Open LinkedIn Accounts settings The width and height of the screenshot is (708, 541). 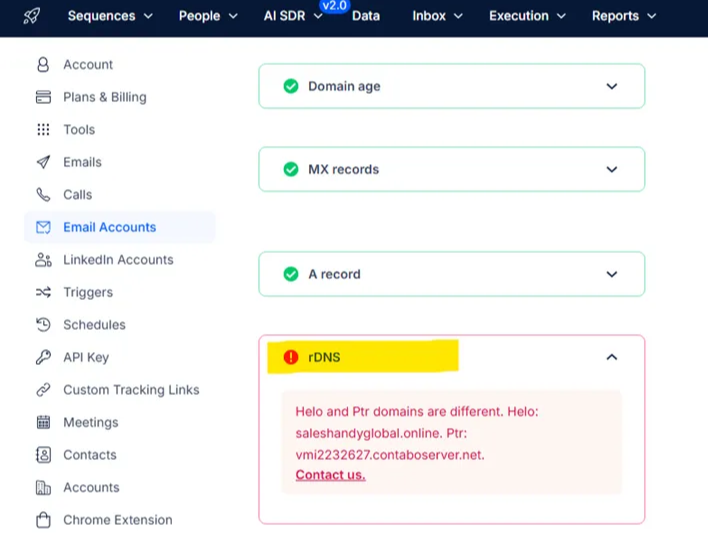pyautogui.click(x=118, y=260)
